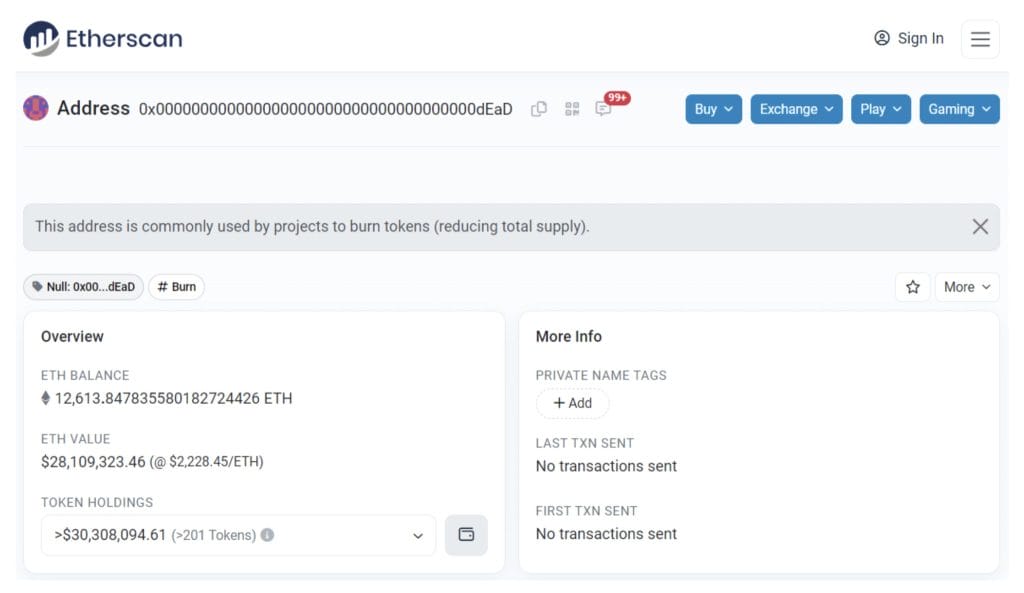Open the hamburger menu

click(x=980, y=39)
